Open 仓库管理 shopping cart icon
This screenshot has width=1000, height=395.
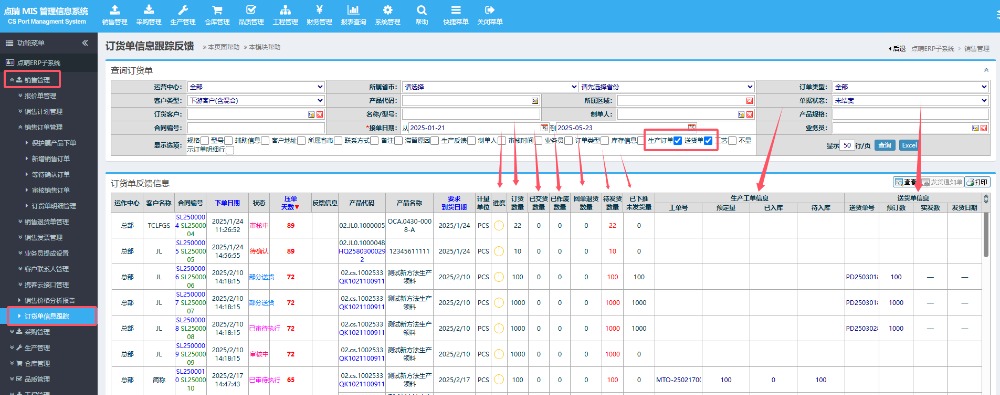pyautogui.click(x=217, y=10)
